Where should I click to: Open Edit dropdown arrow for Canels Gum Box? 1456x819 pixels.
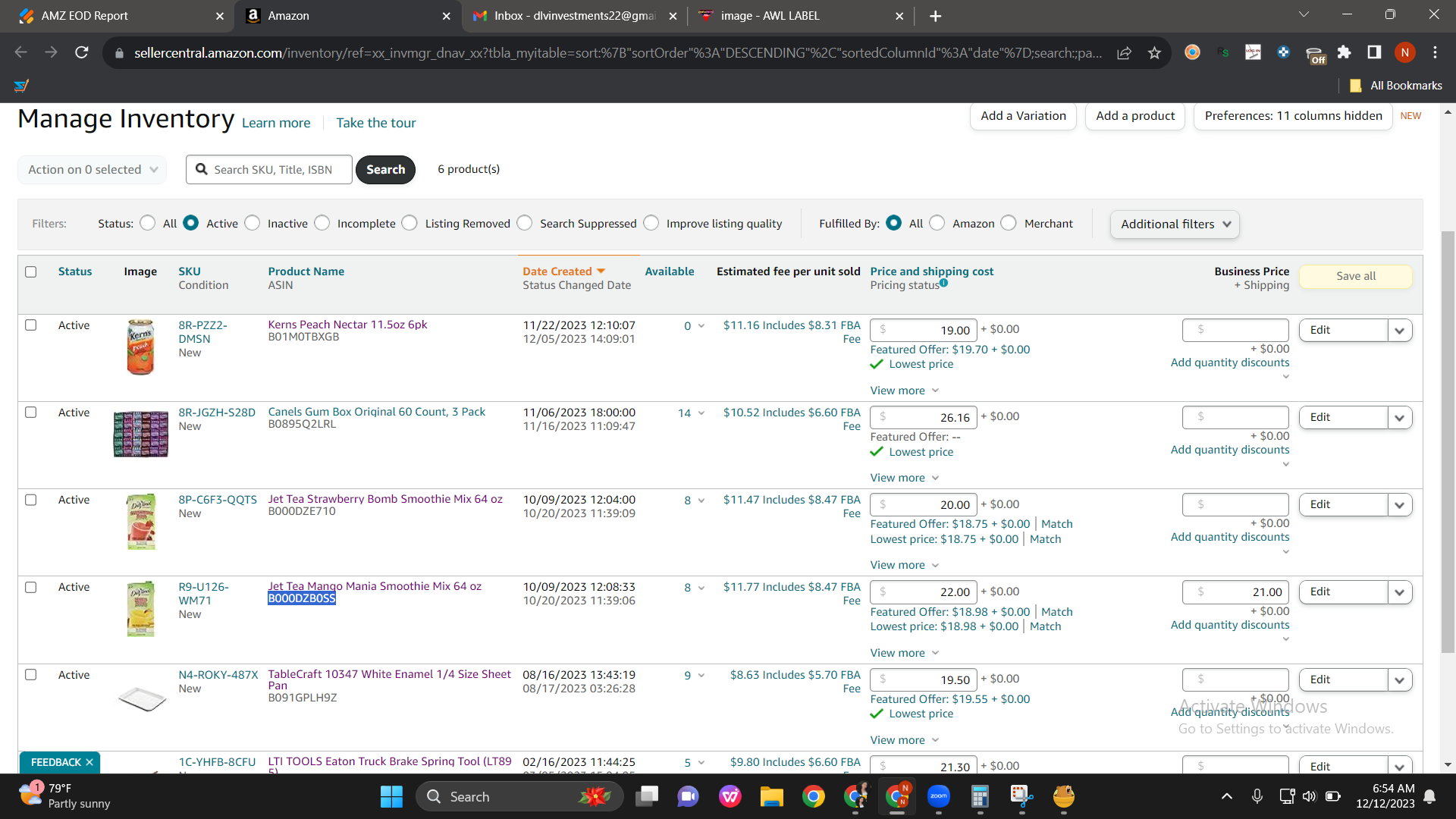click(1400, 417)
